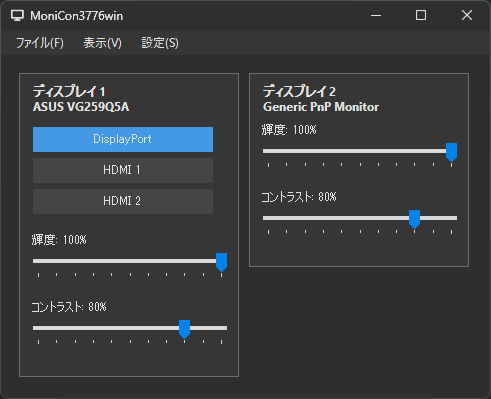Click left end of Display 2 contrast track
The width and height of the screenshot is (491, 399).
265,218
